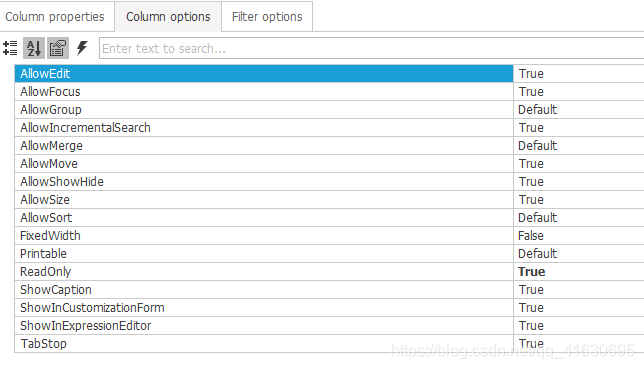Viewport: 644px width, 369px height.
Task: Select the Printable property row
Action: [x=264, y=254]
